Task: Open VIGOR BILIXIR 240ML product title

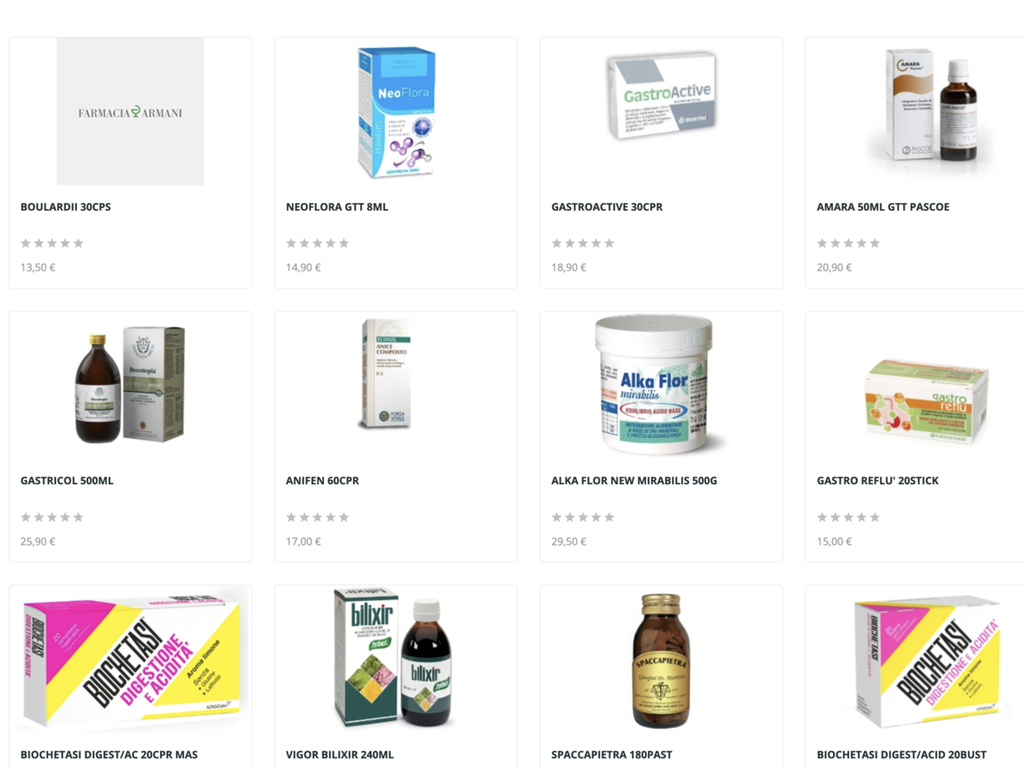Action: click(340, 755)
